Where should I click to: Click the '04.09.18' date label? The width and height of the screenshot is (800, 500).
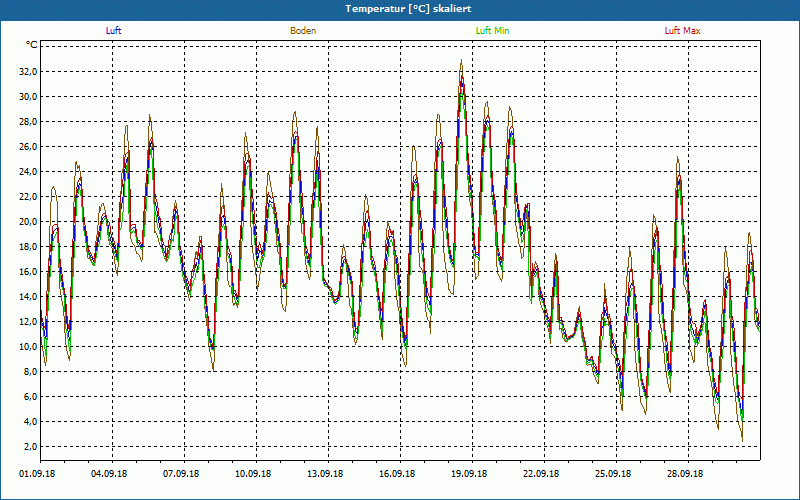tap(109, 473)
